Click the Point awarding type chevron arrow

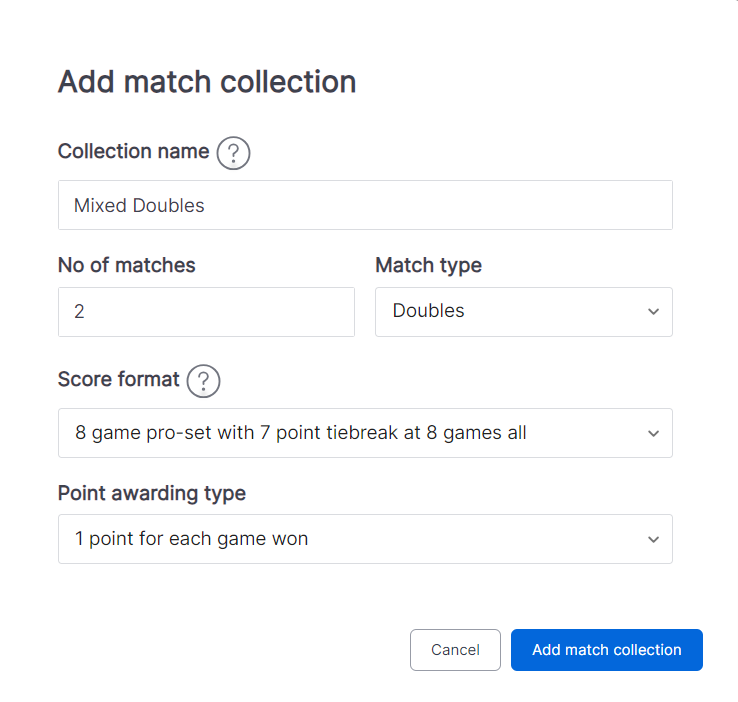pyautogui.click(x=653, y=539)
